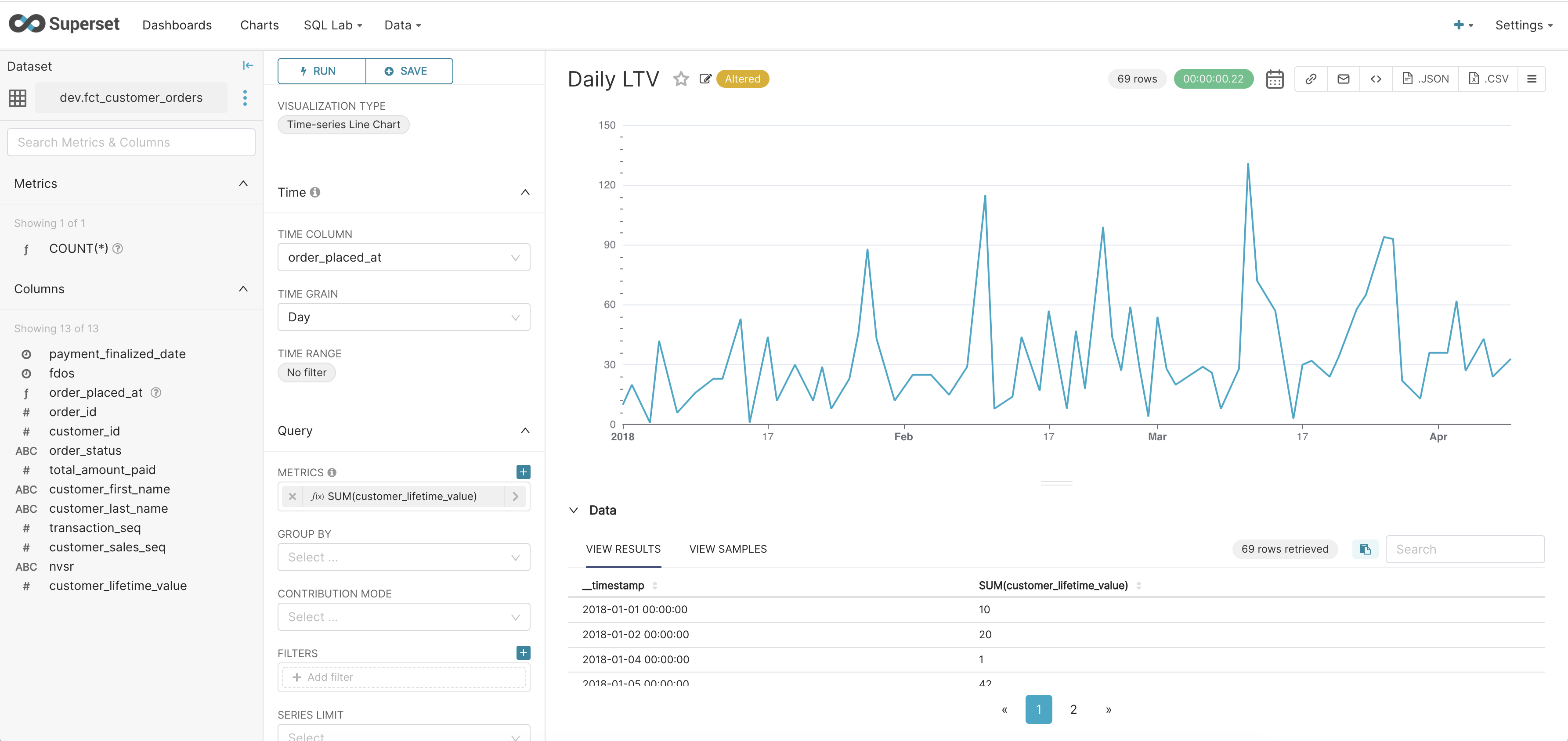This screenshot has height=741, width=1568.
Task: Remove the SUM(customer_lifetime_value) metric
Action: pyautogui.click(x=292, y=496)
